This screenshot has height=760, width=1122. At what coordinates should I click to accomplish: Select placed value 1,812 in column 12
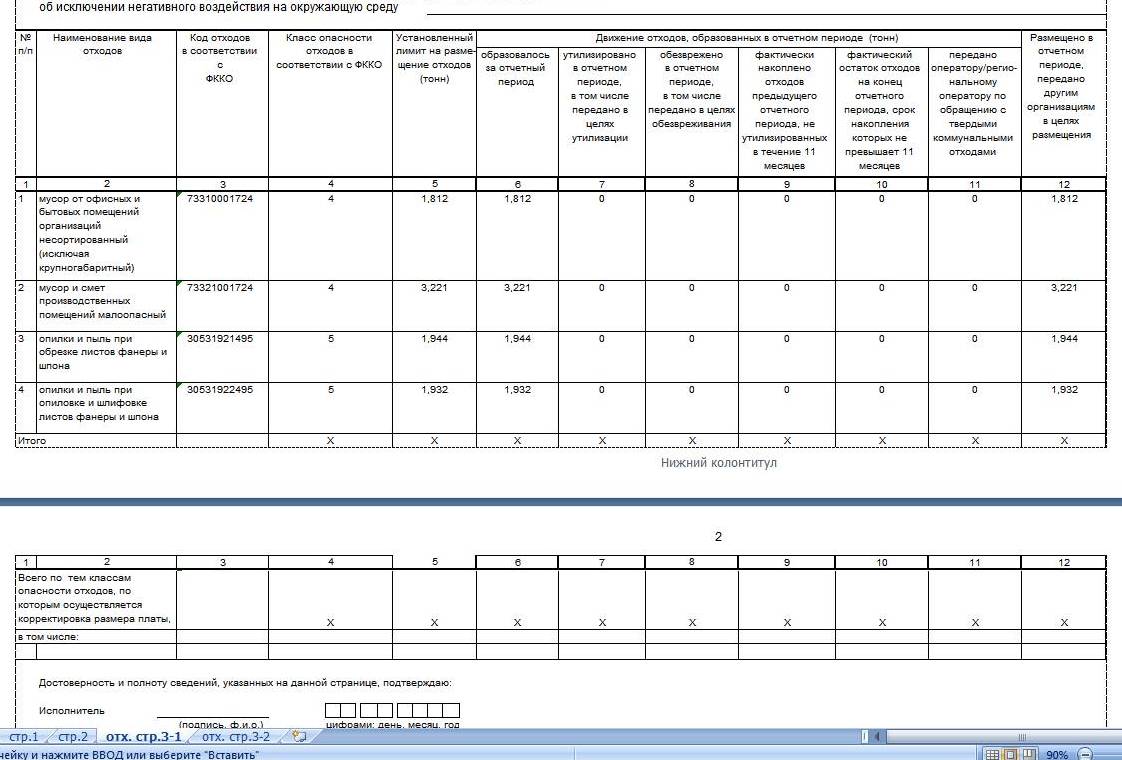pyautogui.click(x=1063, y=235)
